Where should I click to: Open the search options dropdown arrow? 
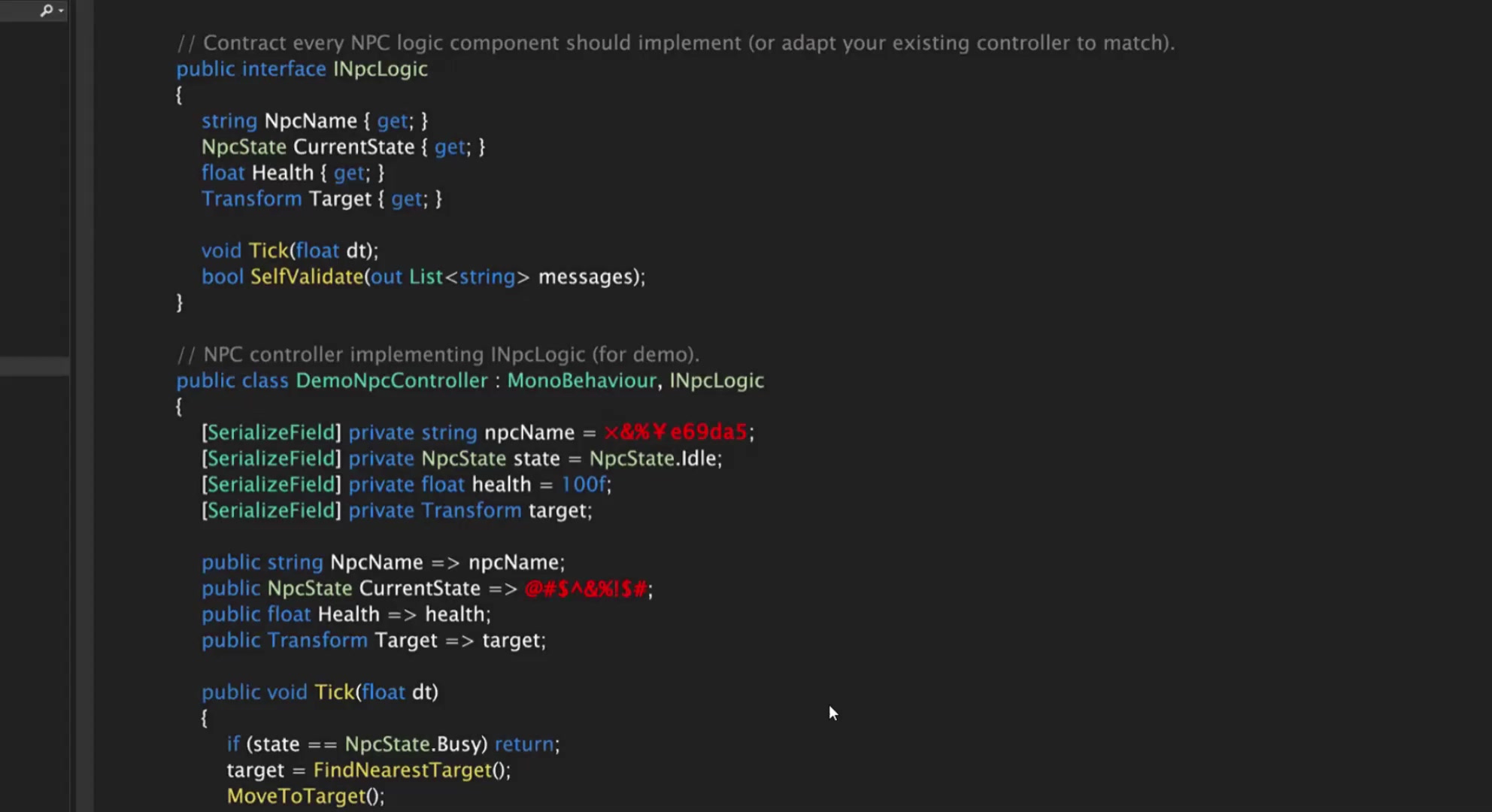click(x=61, y=11)
